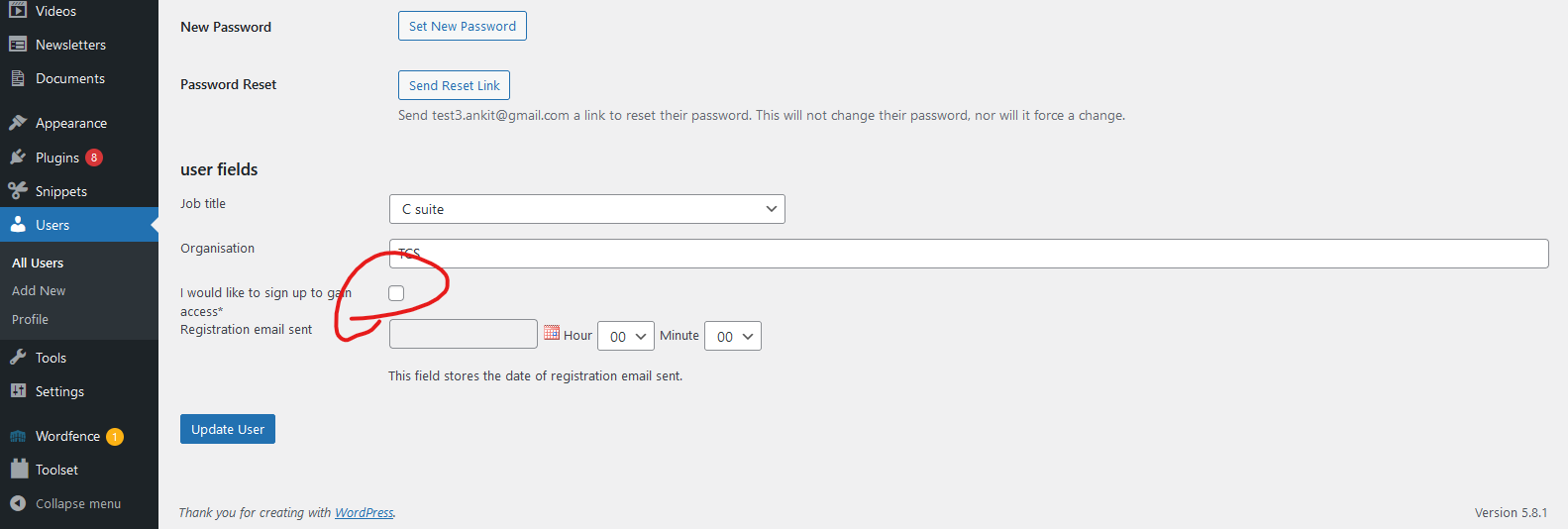This screenshot has width=1568, height=529.
Task: Click the Update User button
Action: coord(228,429)
